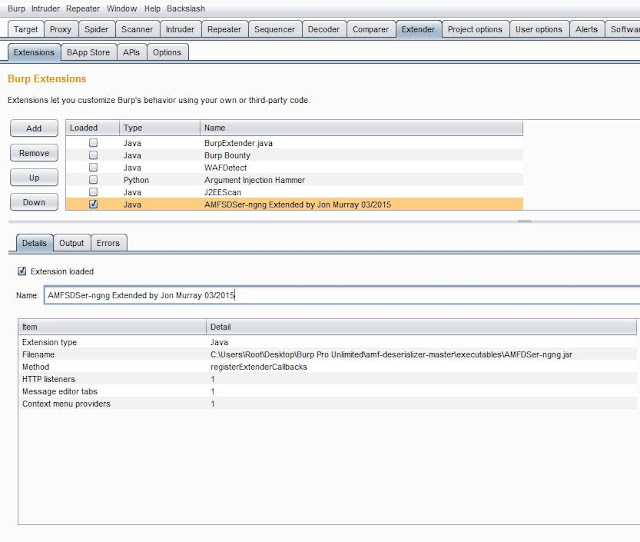Image resolution: width=640 pixels, height=542 pixels.
Task: Switch to the Alerts tab
Action: pos(587,29)
